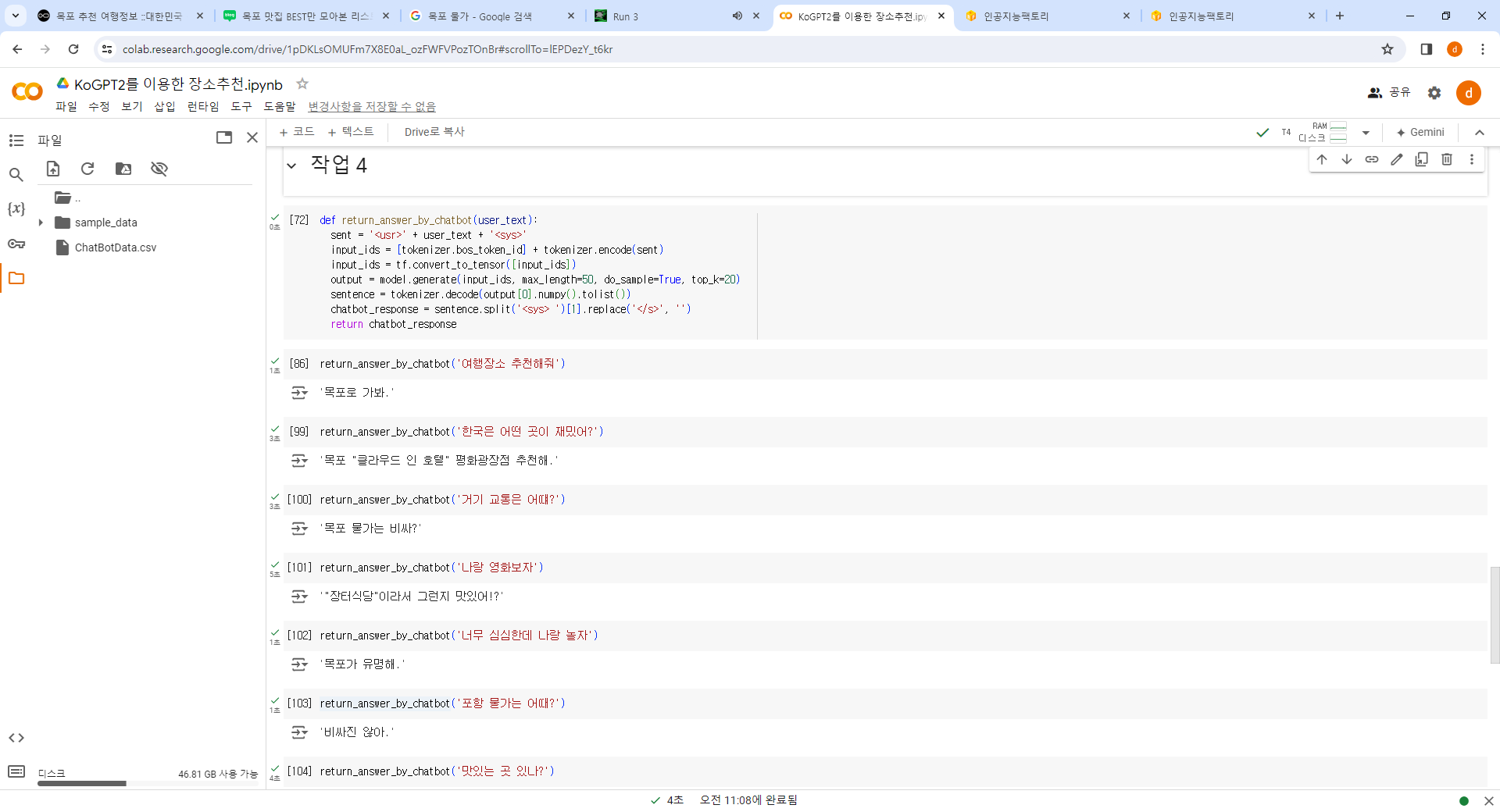Screen dimensions: 1500x812
Task: Click the mount Google Drive folder icon
Action: coord(123,169)
